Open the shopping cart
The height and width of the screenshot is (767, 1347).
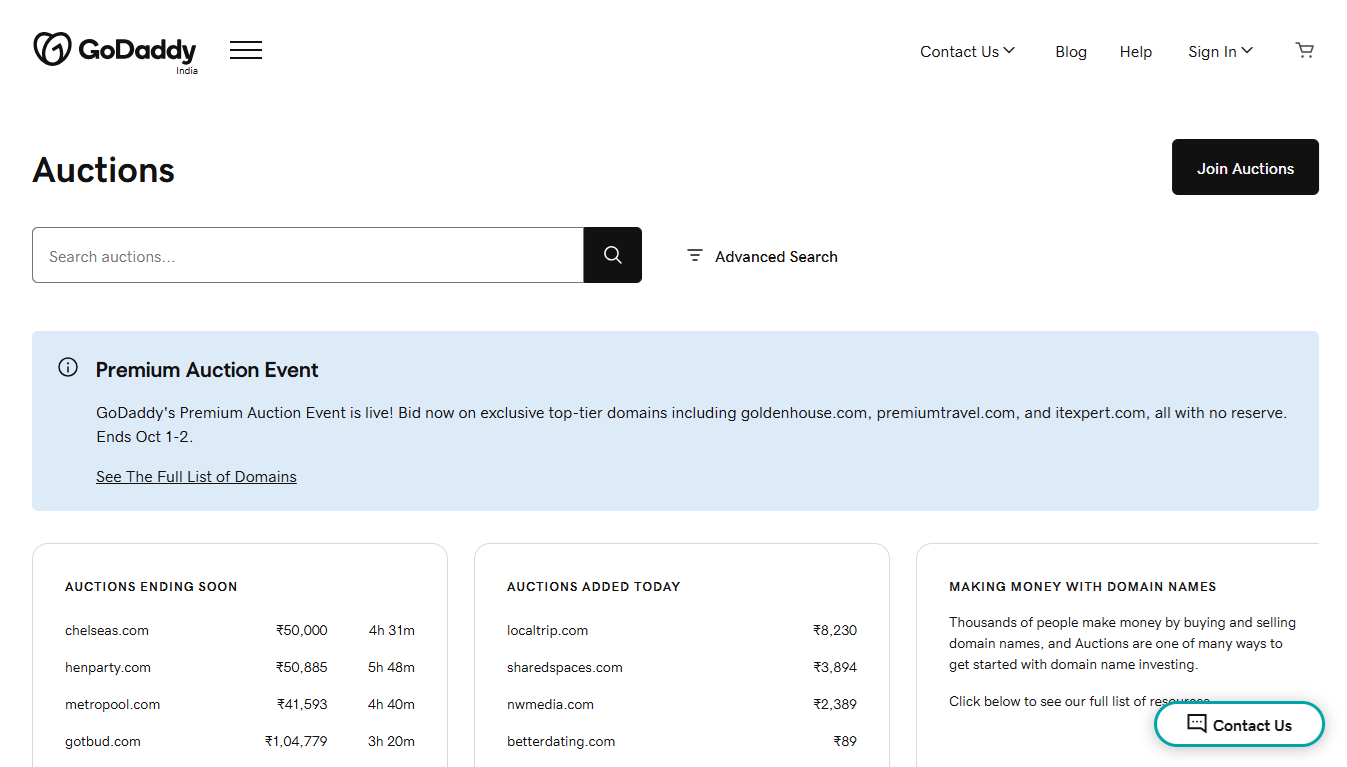1304,50
